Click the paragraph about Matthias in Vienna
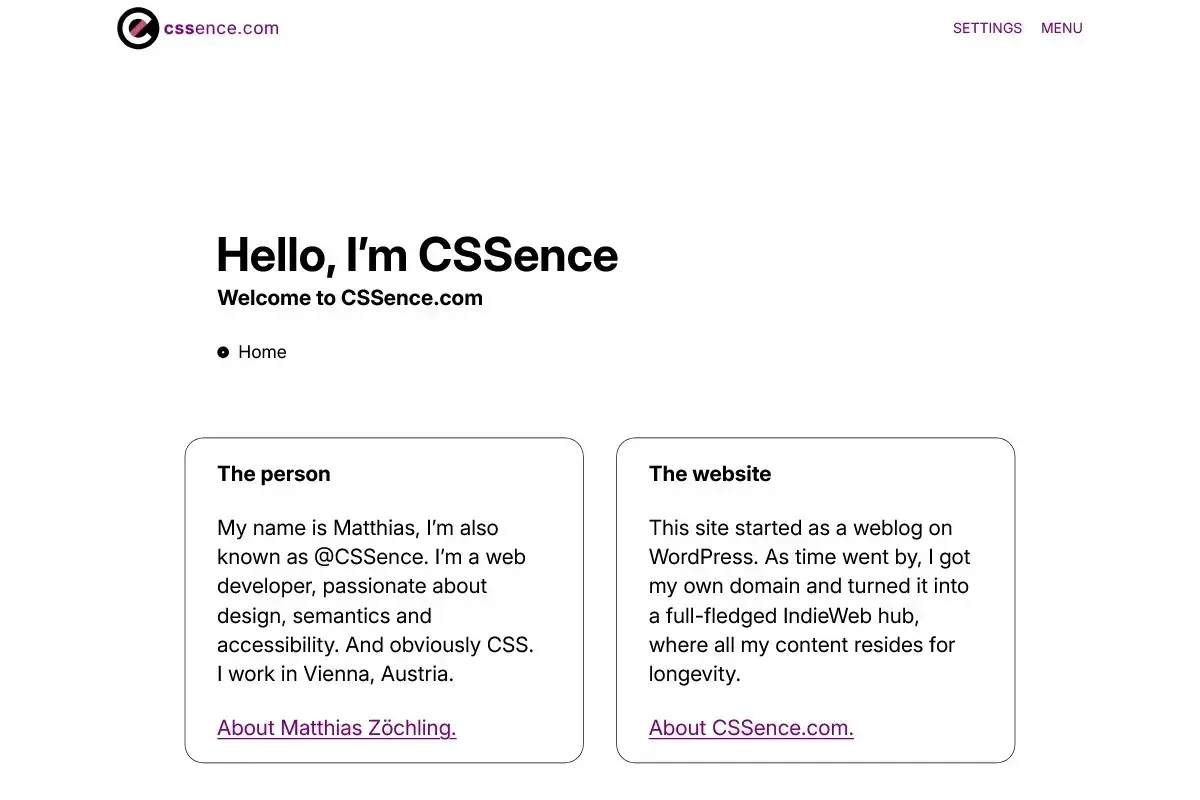This screenshot has height=800, width=1200. point(376,601)
